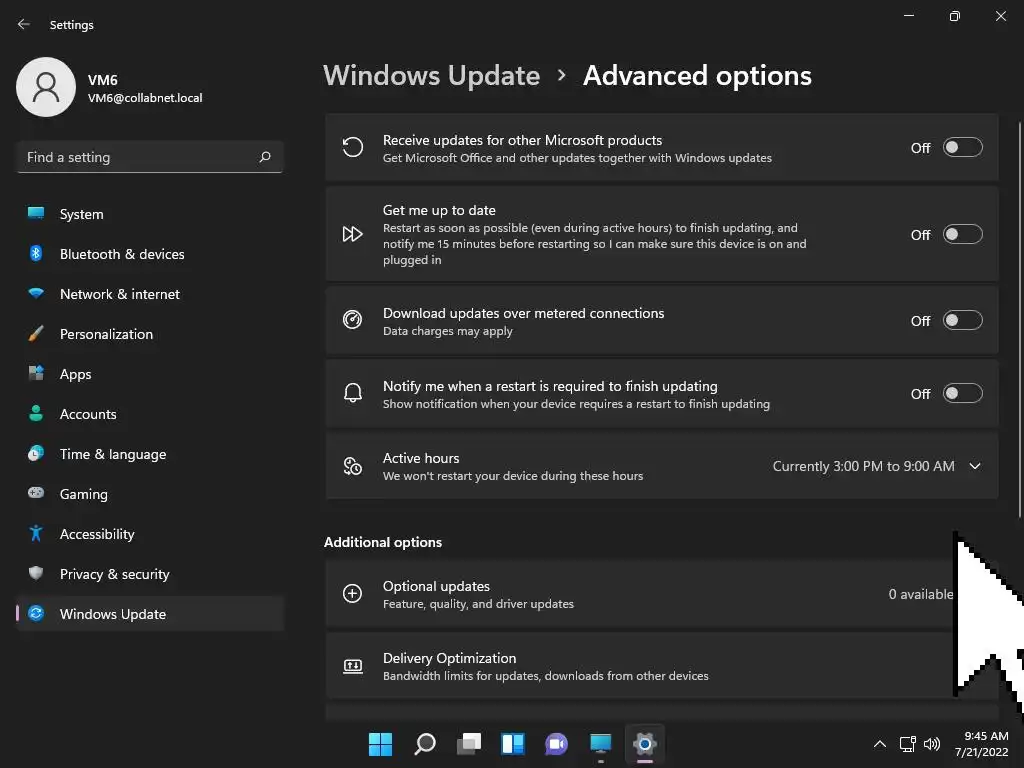Click the vertical scrollbar on right edge

[1019, 320]
